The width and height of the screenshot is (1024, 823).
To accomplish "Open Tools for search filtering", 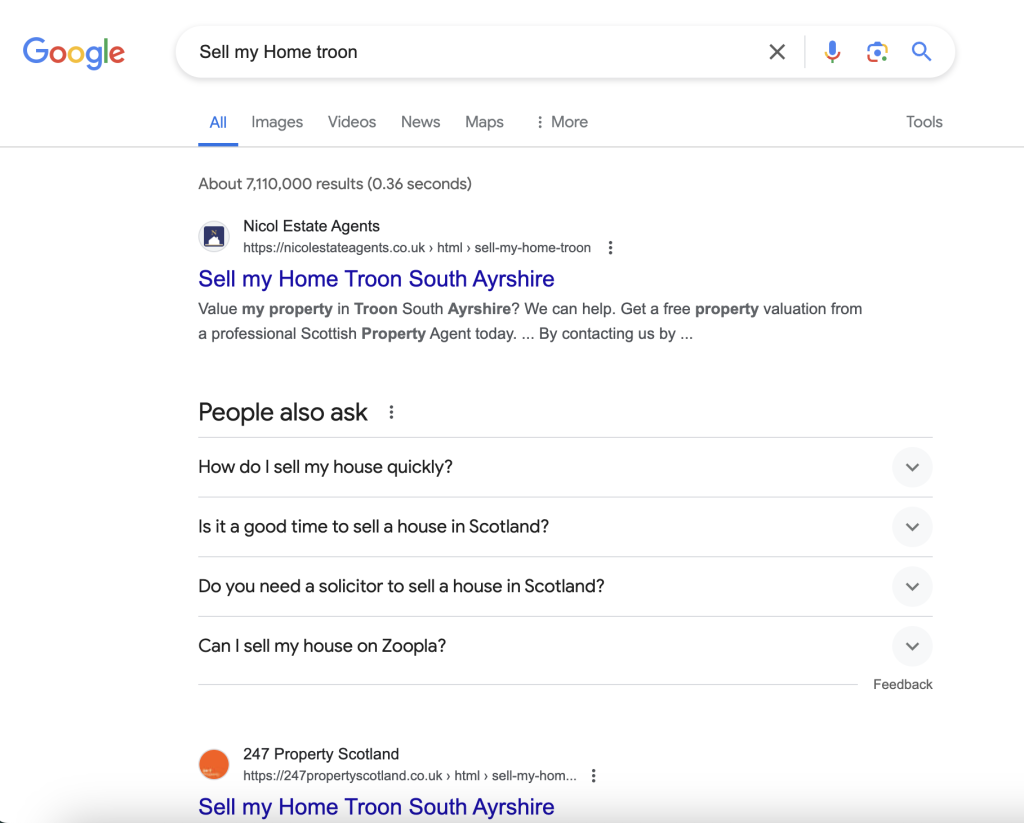I will pyautogui.click(x=923, y=121).
